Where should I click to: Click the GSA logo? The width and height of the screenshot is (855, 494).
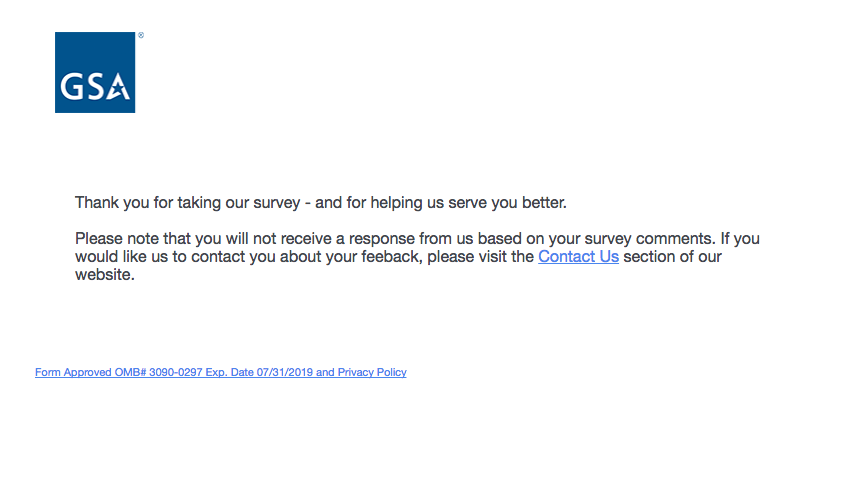(94, 72)
